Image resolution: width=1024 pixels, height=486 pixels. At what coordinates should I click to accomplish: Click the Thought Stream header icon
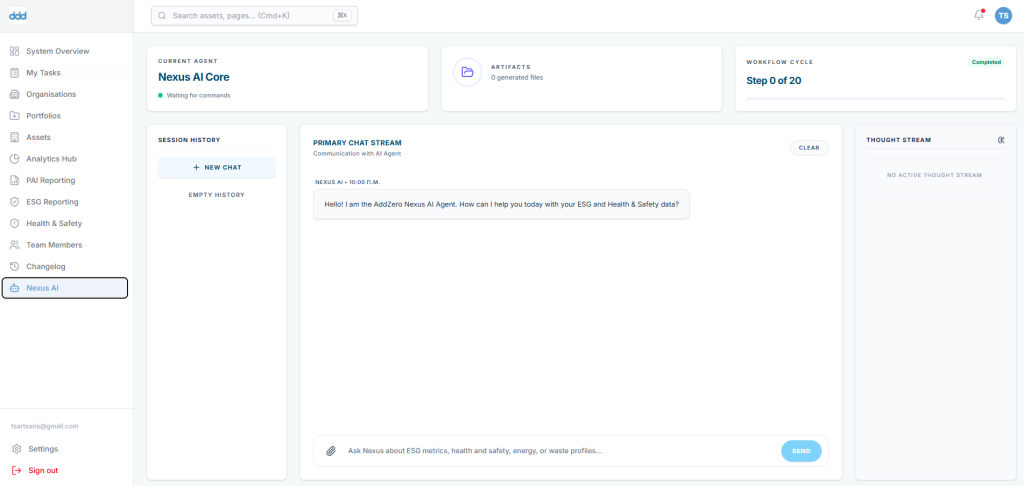point(1001,140)
